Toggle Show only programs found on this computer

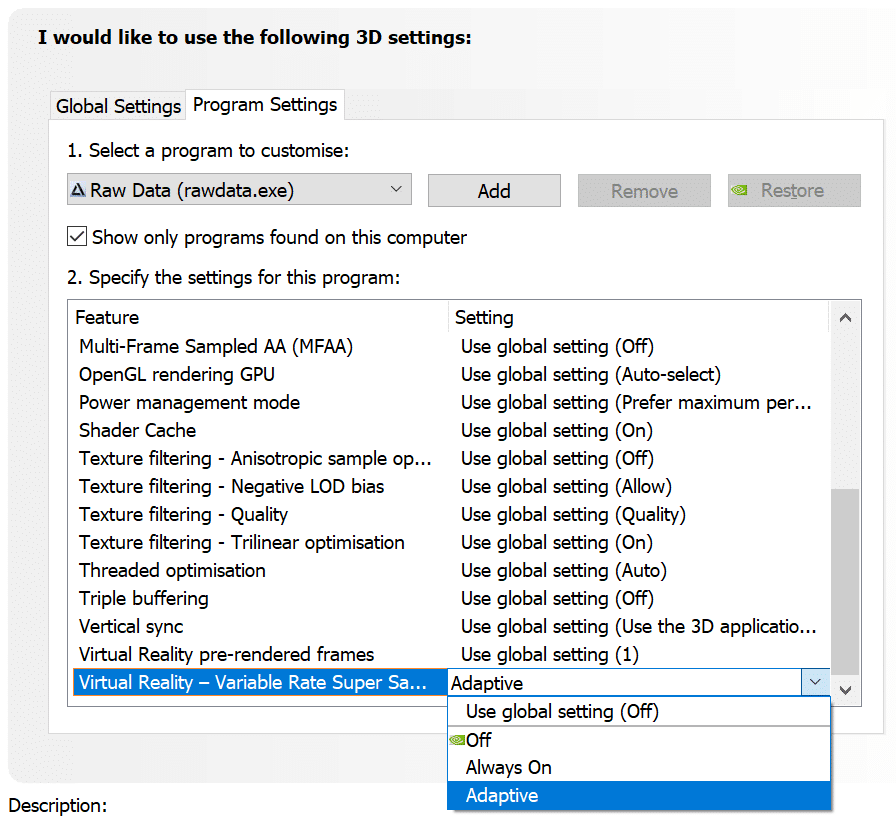(x=77, y=237)
